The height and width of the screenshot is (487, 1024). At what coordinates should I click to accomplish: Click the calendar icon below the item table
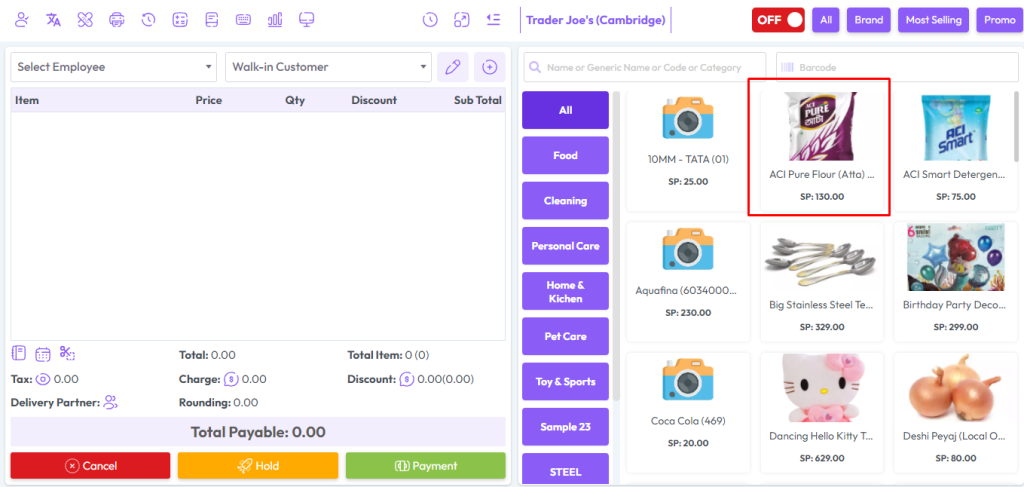click(x=43, y=354)
